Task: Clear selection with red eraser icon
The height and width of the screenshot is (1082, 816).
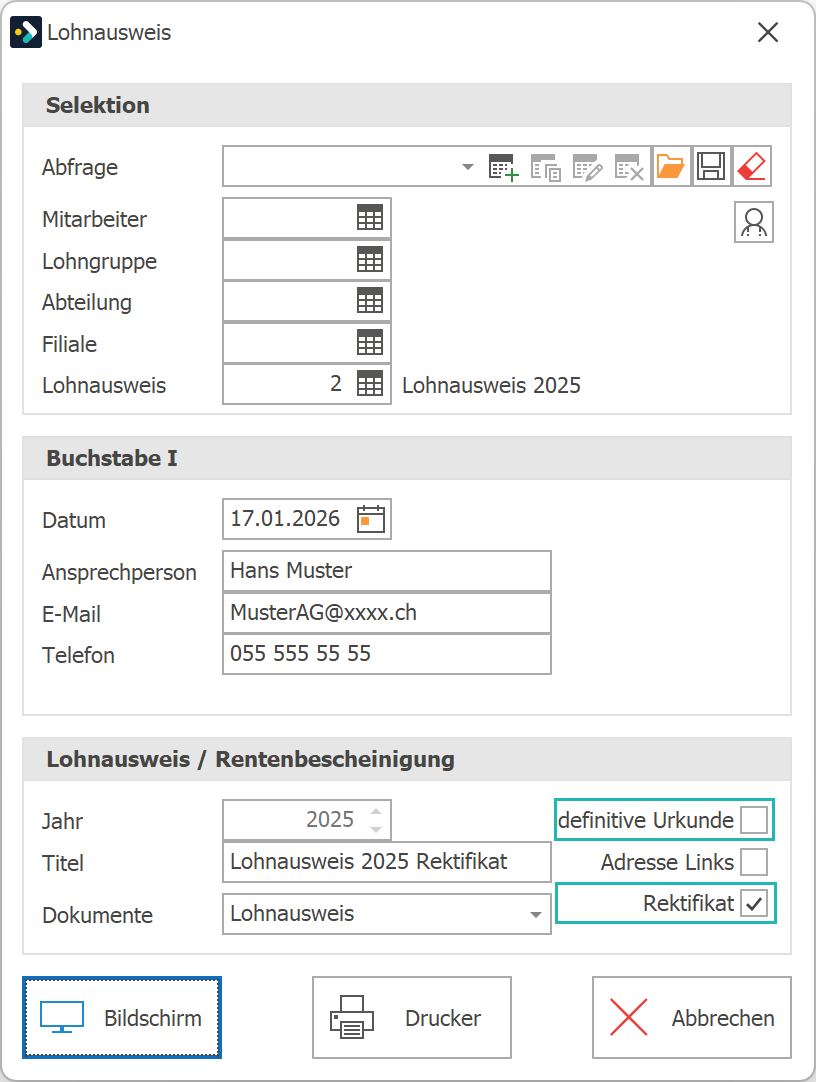Action: pos(752,166)
